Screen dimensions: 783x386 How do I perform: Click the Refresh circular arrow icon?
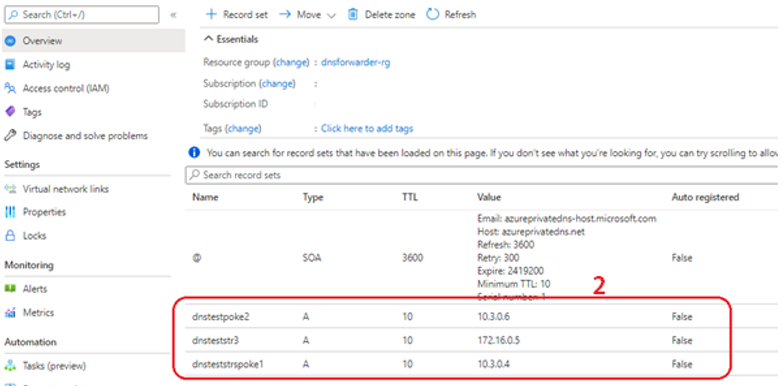[432, 14]
